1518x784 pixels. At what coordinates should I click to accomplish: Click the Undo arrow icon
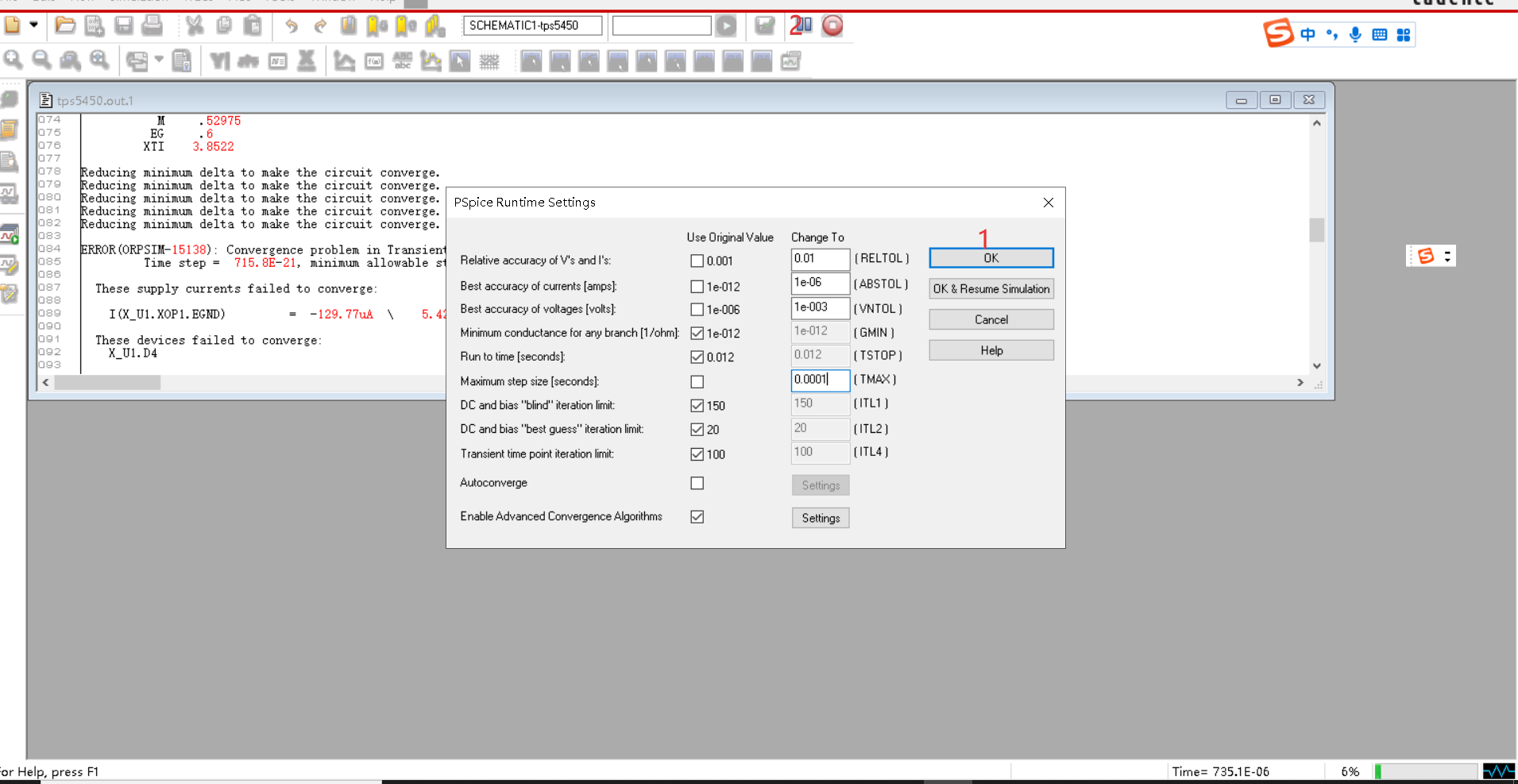pyautogui.click(x=292, y=25)
